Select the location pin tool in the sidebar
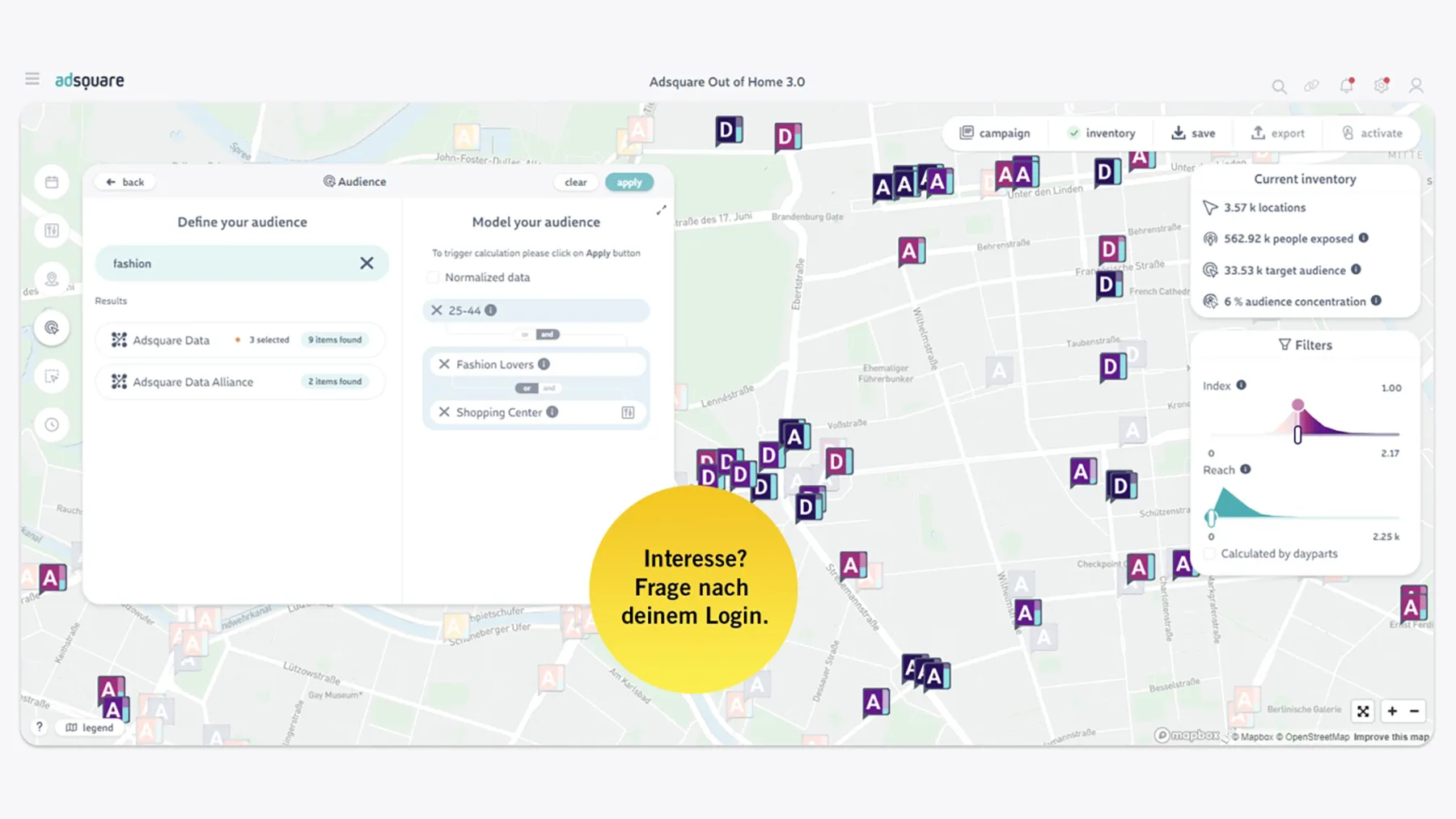 pos(52,279)
